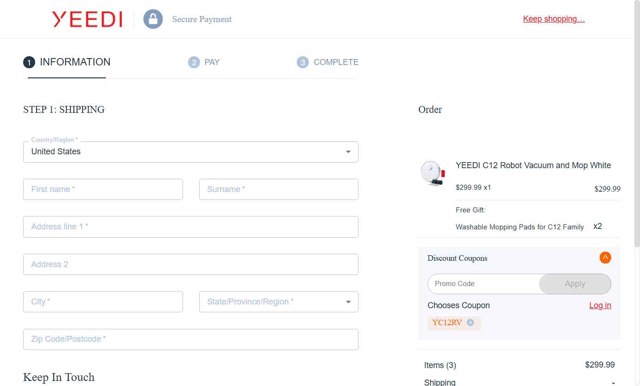Screen dimensions: 640x386
Task: Click the $299.99 x1 price text
Action: click(x=473, y=187)
